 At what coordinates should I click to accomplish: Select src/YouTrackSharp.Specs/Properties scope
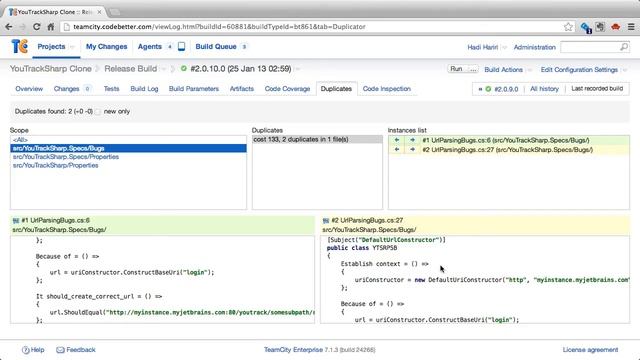128,157
